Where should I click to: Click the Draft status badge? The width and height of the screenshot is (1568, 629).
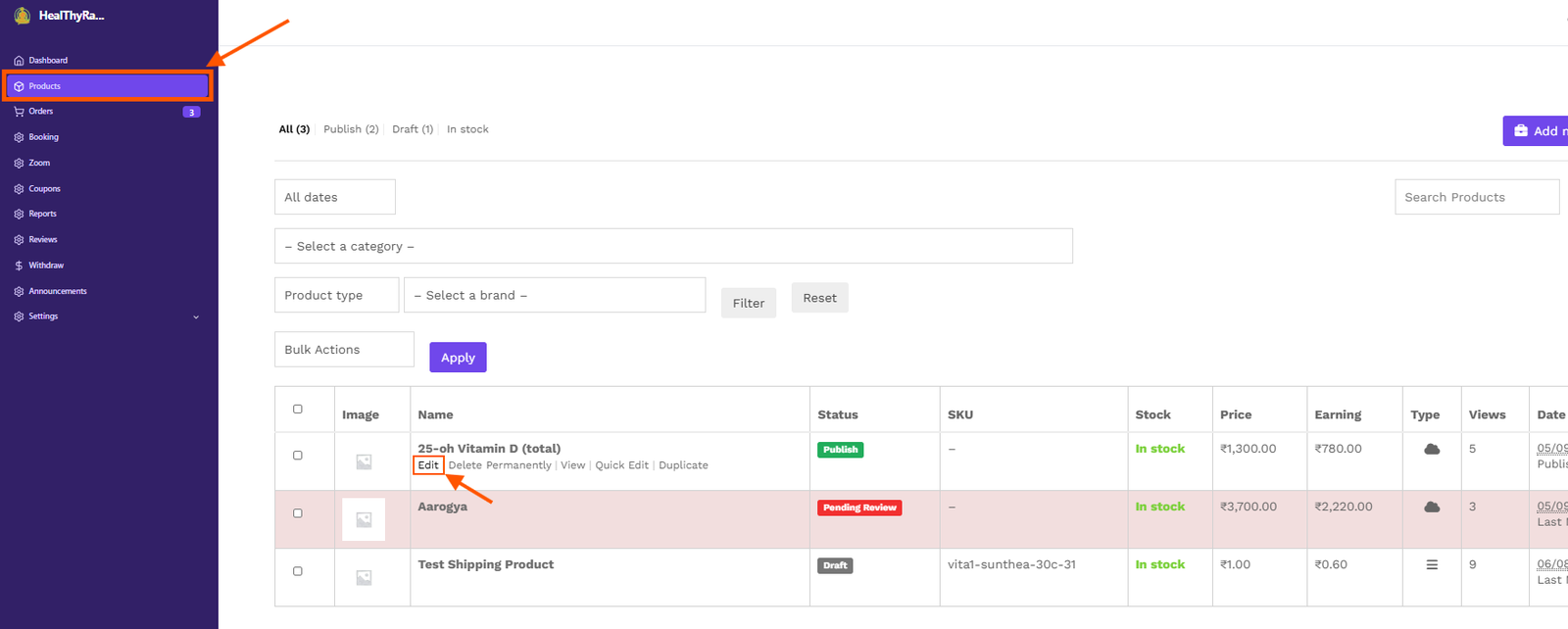click(835, 565)
